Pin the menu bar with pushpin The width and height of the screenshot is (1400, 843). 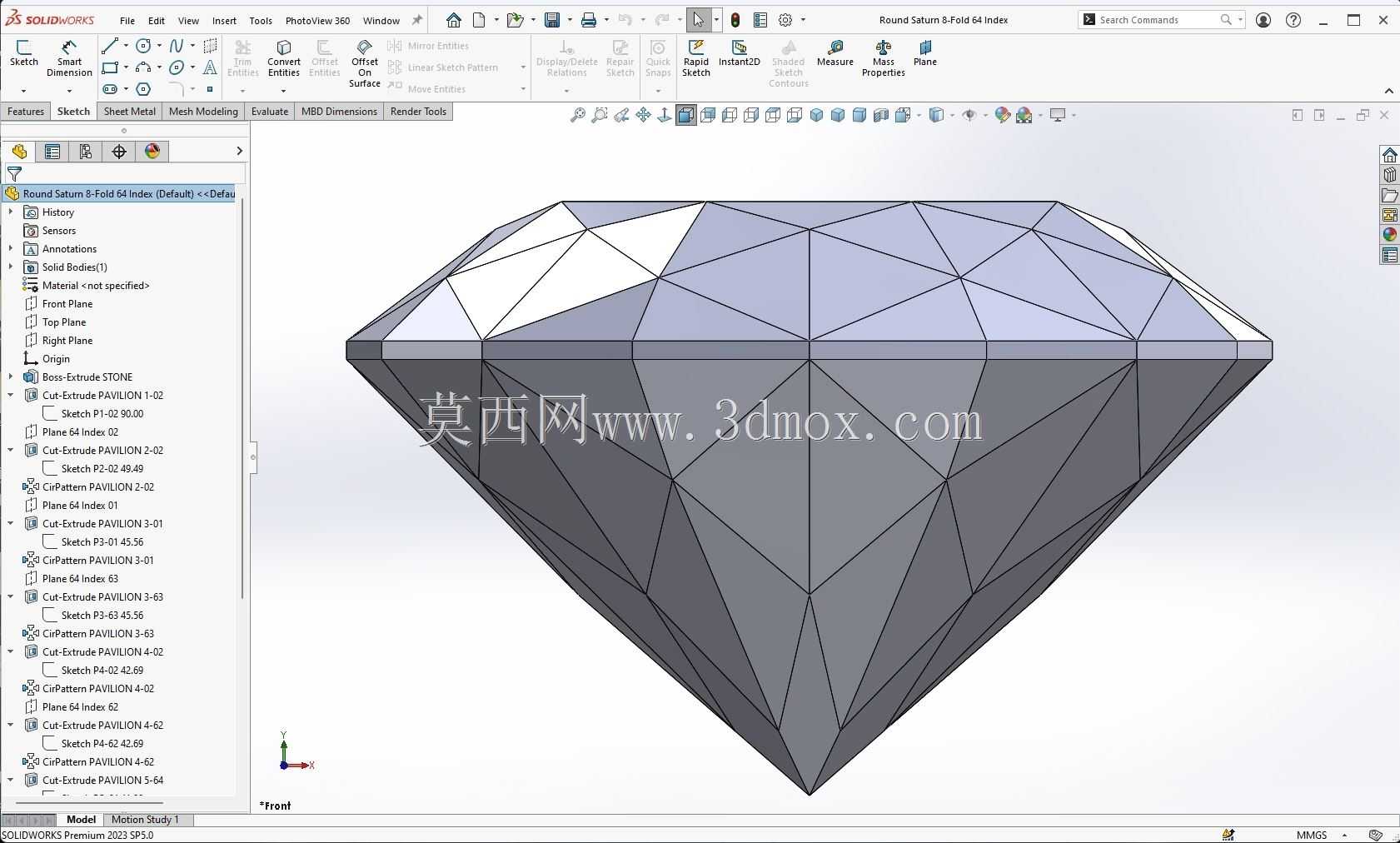[417, 20]
